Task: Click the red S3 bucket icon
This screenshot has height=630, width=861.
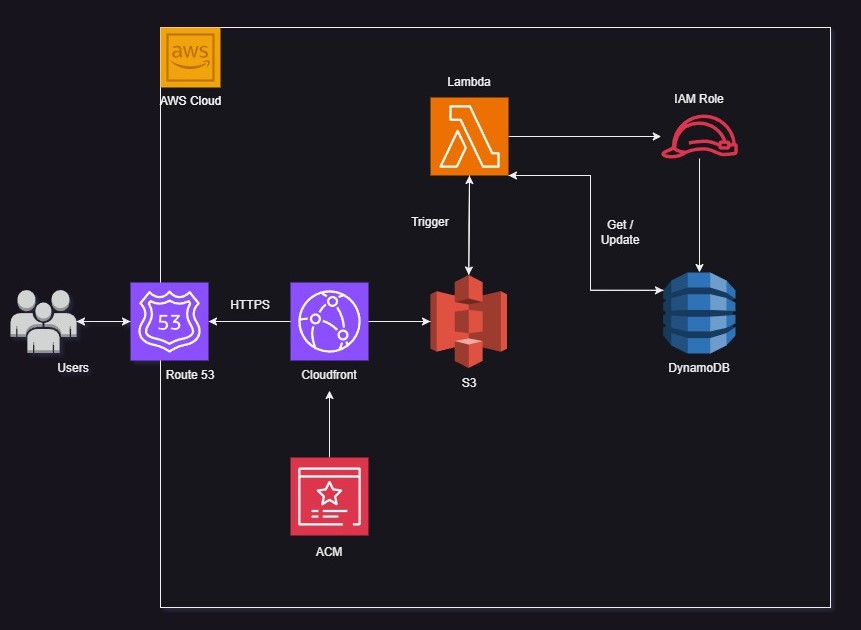Action: pyautogui.click(x=468, y=321)
